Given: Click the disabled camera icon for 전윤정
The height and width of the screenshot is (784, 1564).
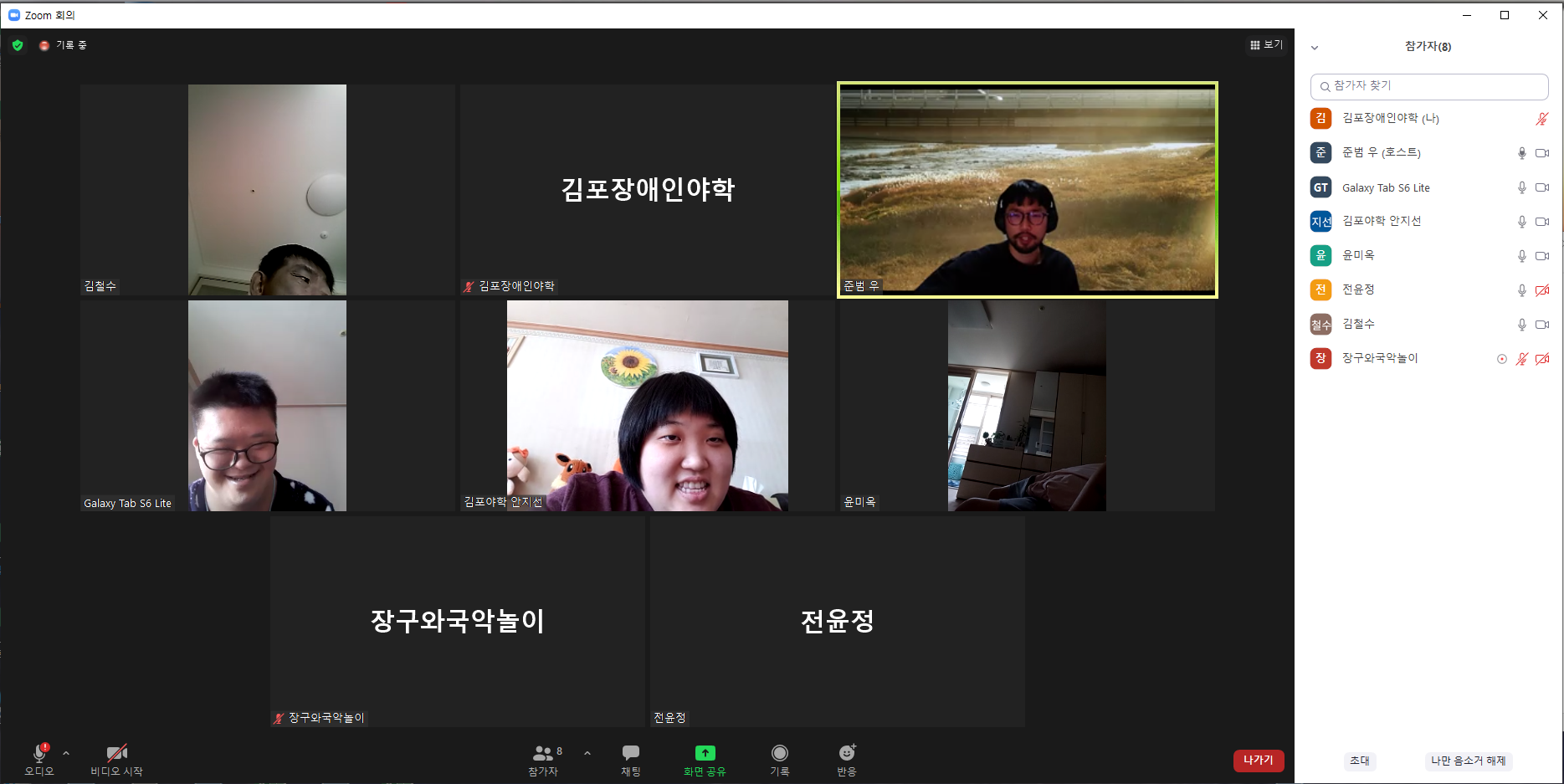Looking at the screenshot, I should (1542, 290).
